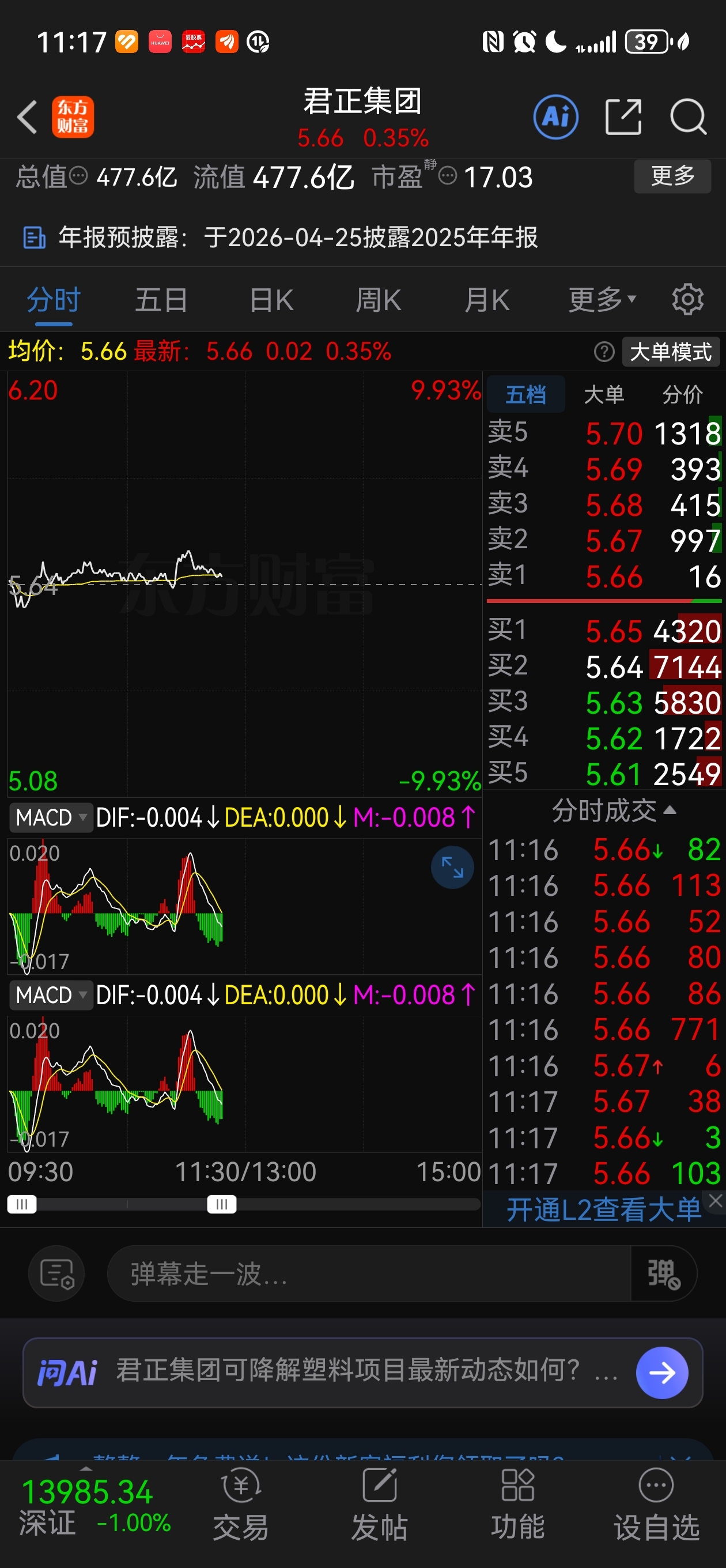
Task: Tap 卖5 row at 5.70
Action: tap(604, 433)
